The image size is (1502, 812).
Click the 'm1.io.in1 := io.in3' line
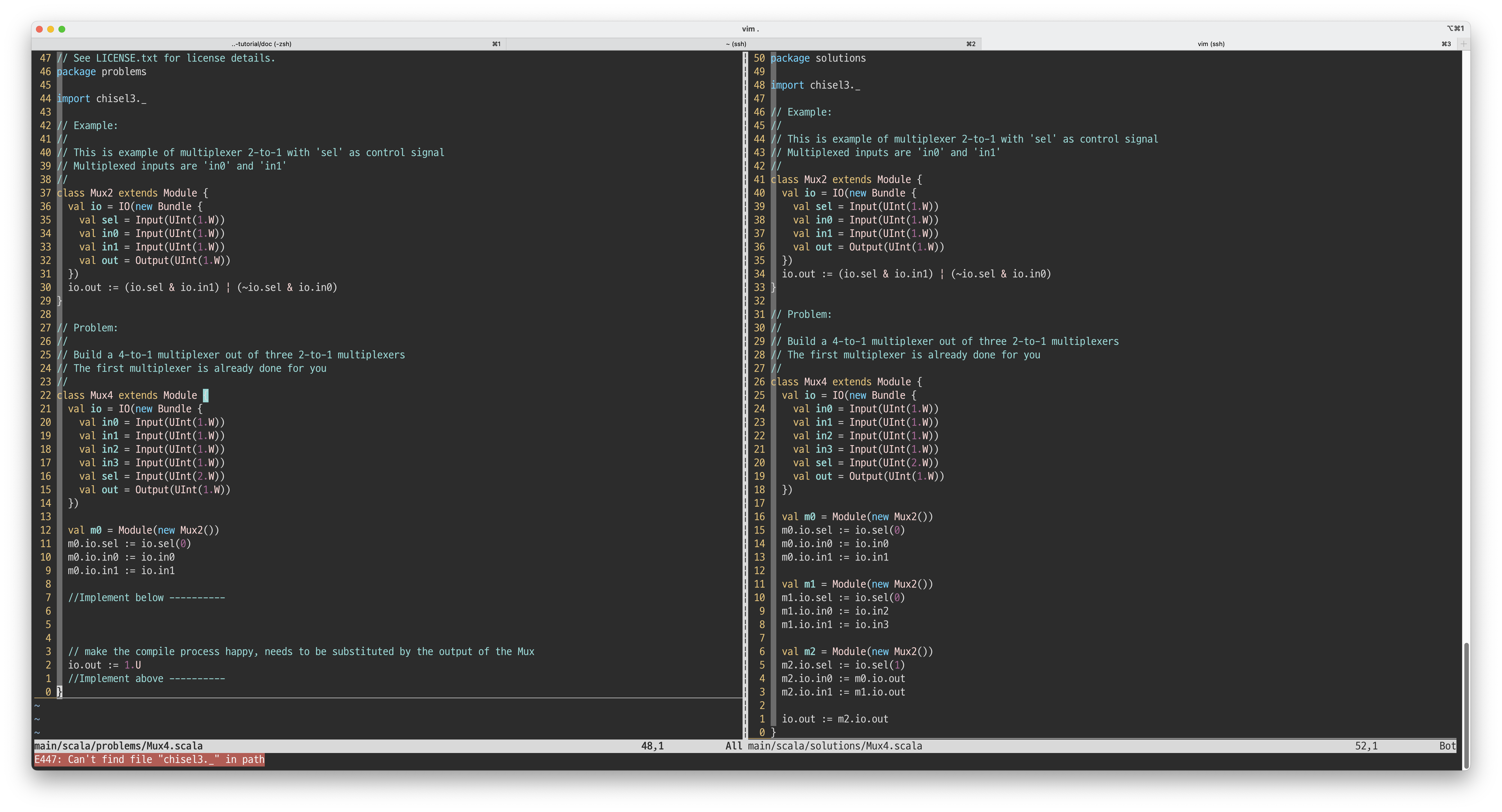coord(835,624)
